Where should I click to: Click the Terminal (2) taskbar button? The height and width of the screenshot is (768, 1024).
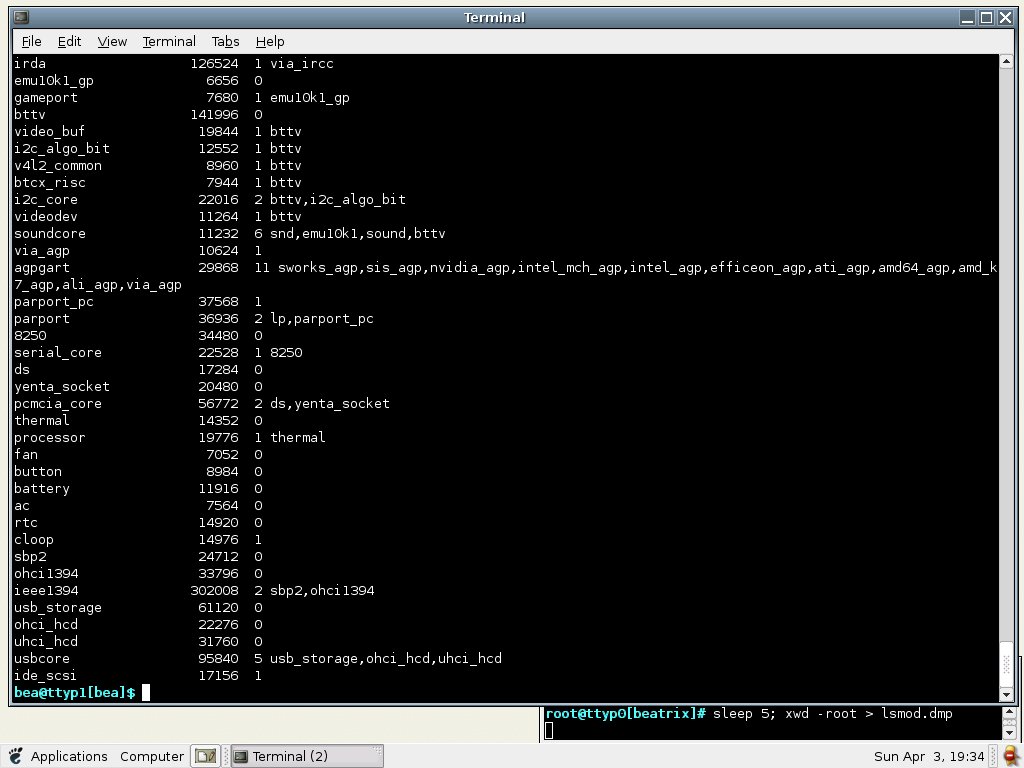pyautogui.click(x=307, y=756)
